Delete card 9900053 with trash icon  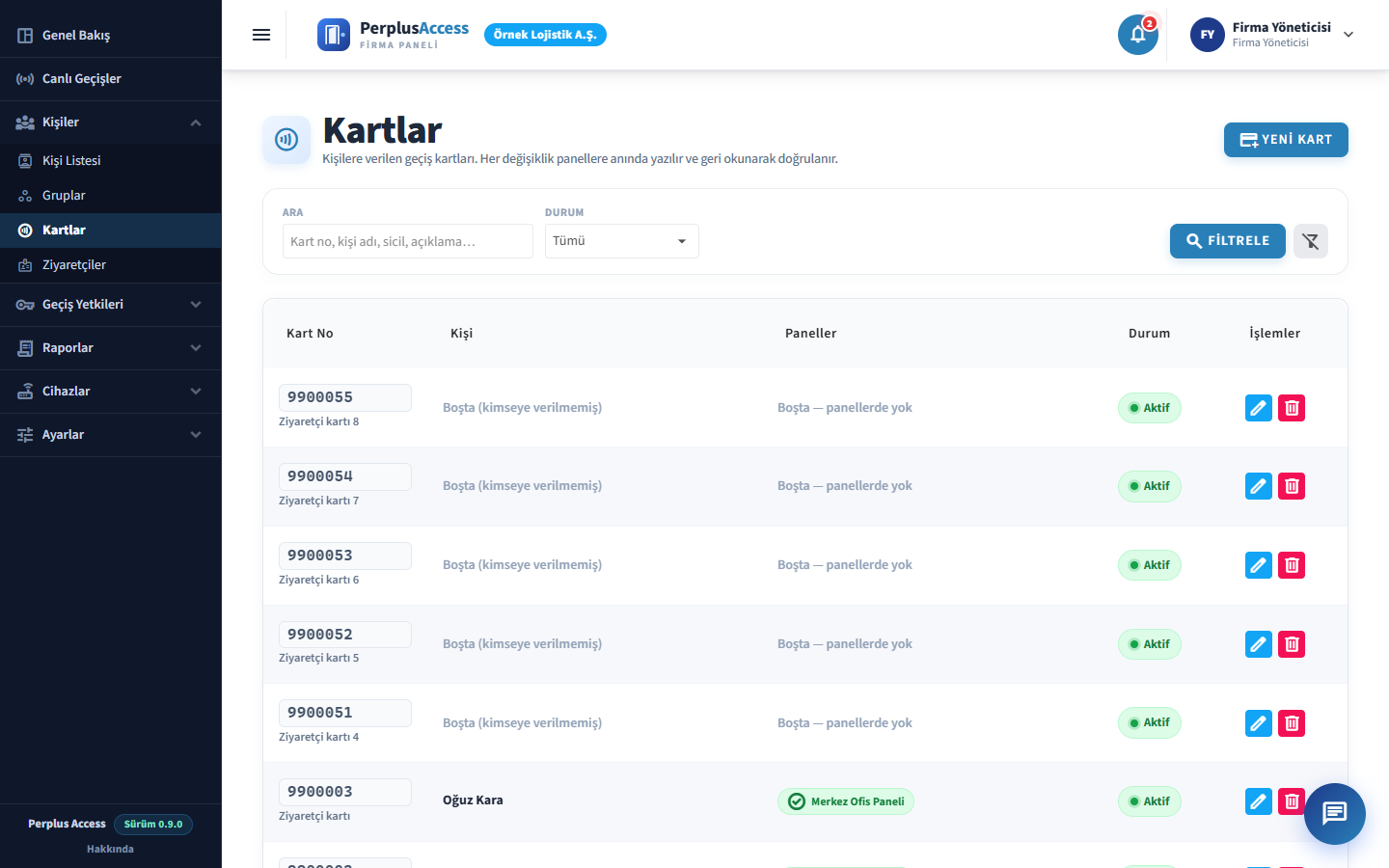pos(1292,565)
